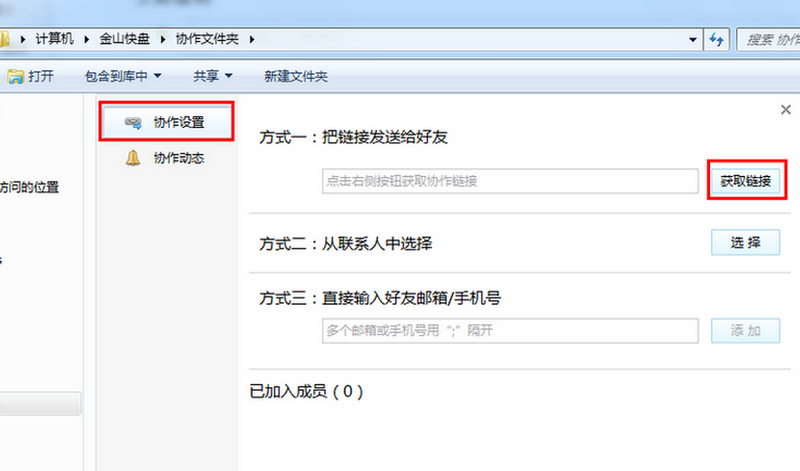Screen dimensions: 800x471
Task: Click 新建文件夹 in the toolbar
Action: [x=295, y=76]
